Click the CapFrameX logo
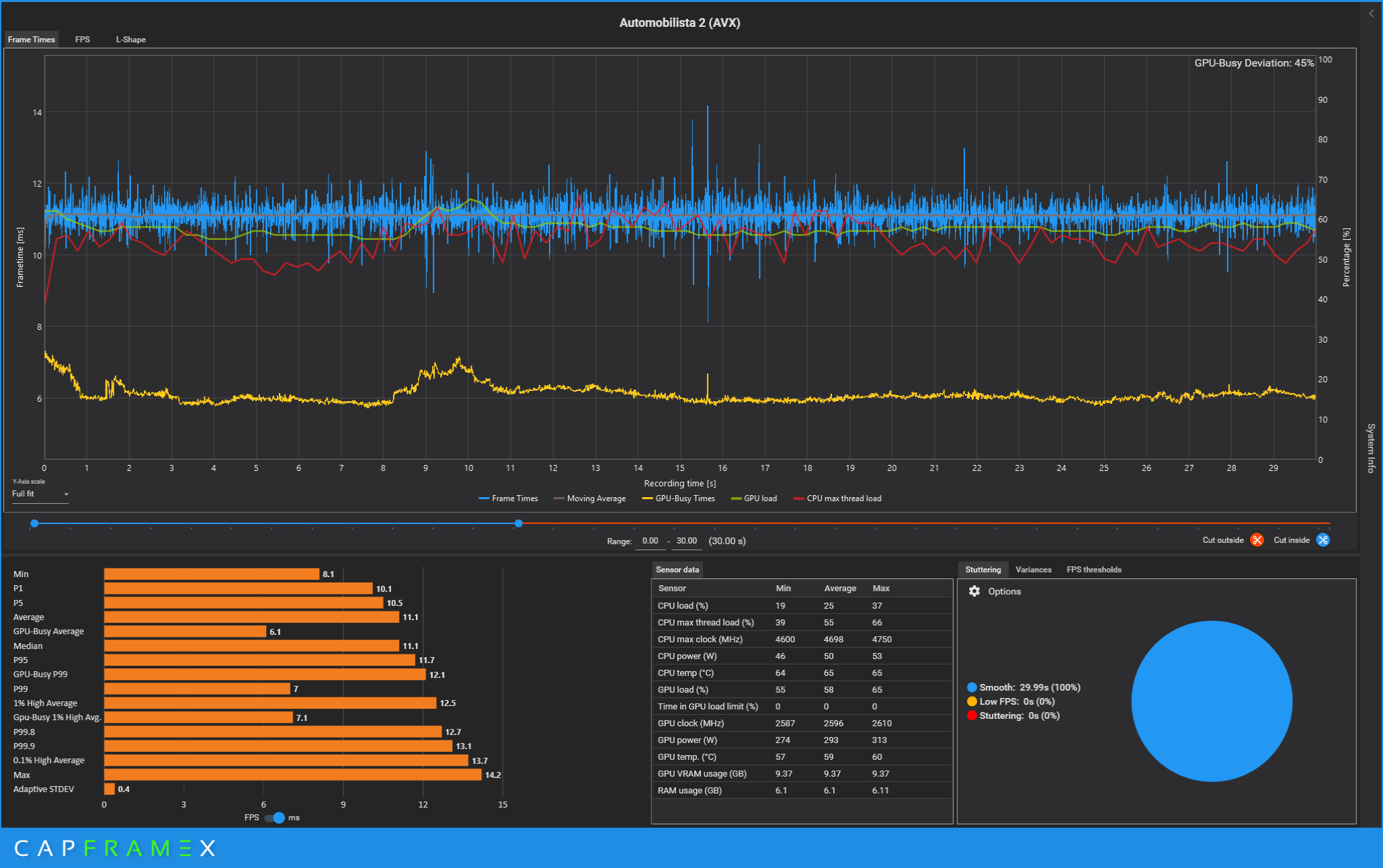The image size is (1383, 868). pos(115,848)
